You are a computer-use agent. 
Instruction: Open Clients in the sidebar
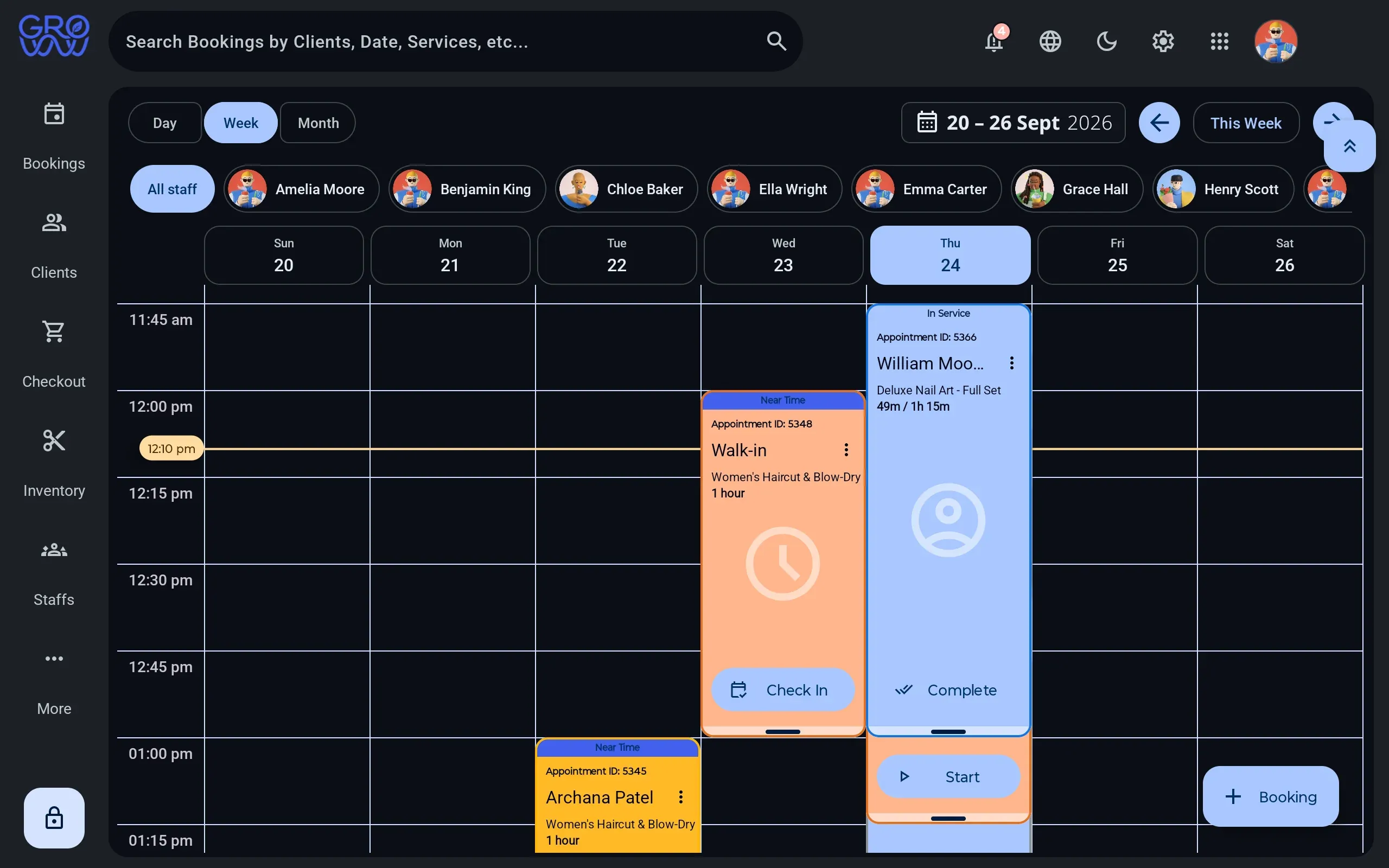point(54,246)
